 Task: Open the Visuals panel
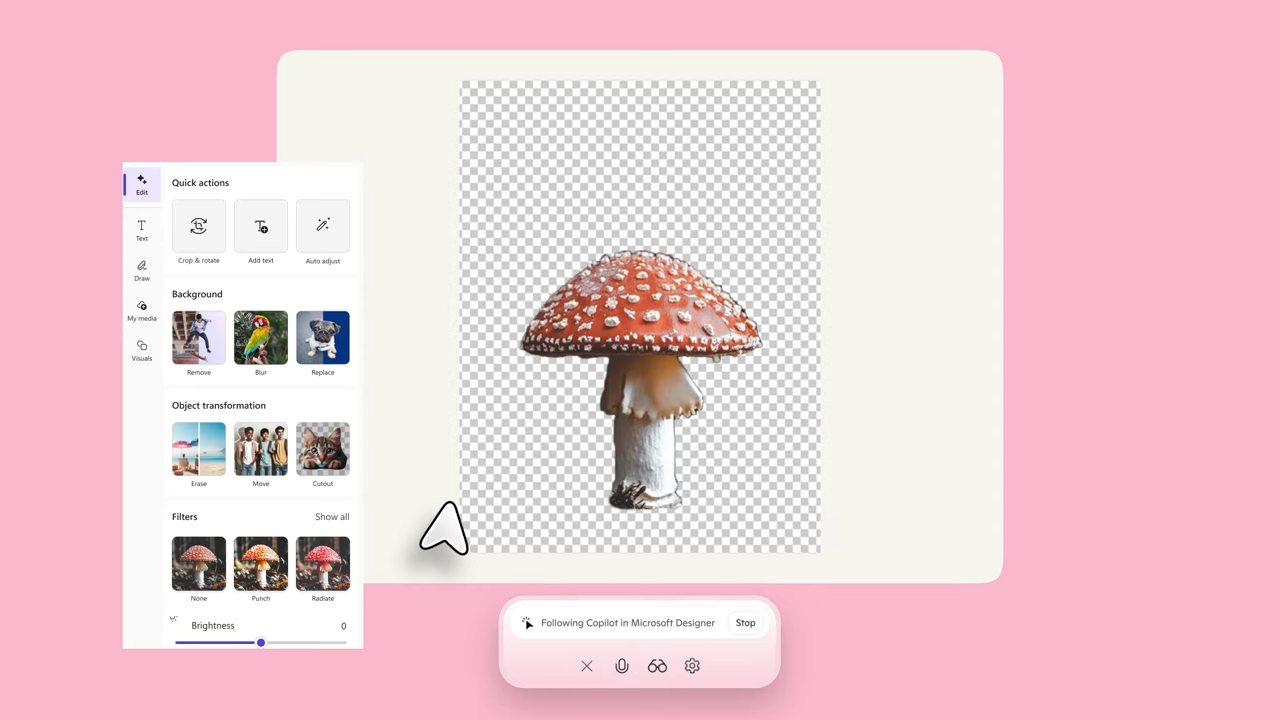point(142,350)
